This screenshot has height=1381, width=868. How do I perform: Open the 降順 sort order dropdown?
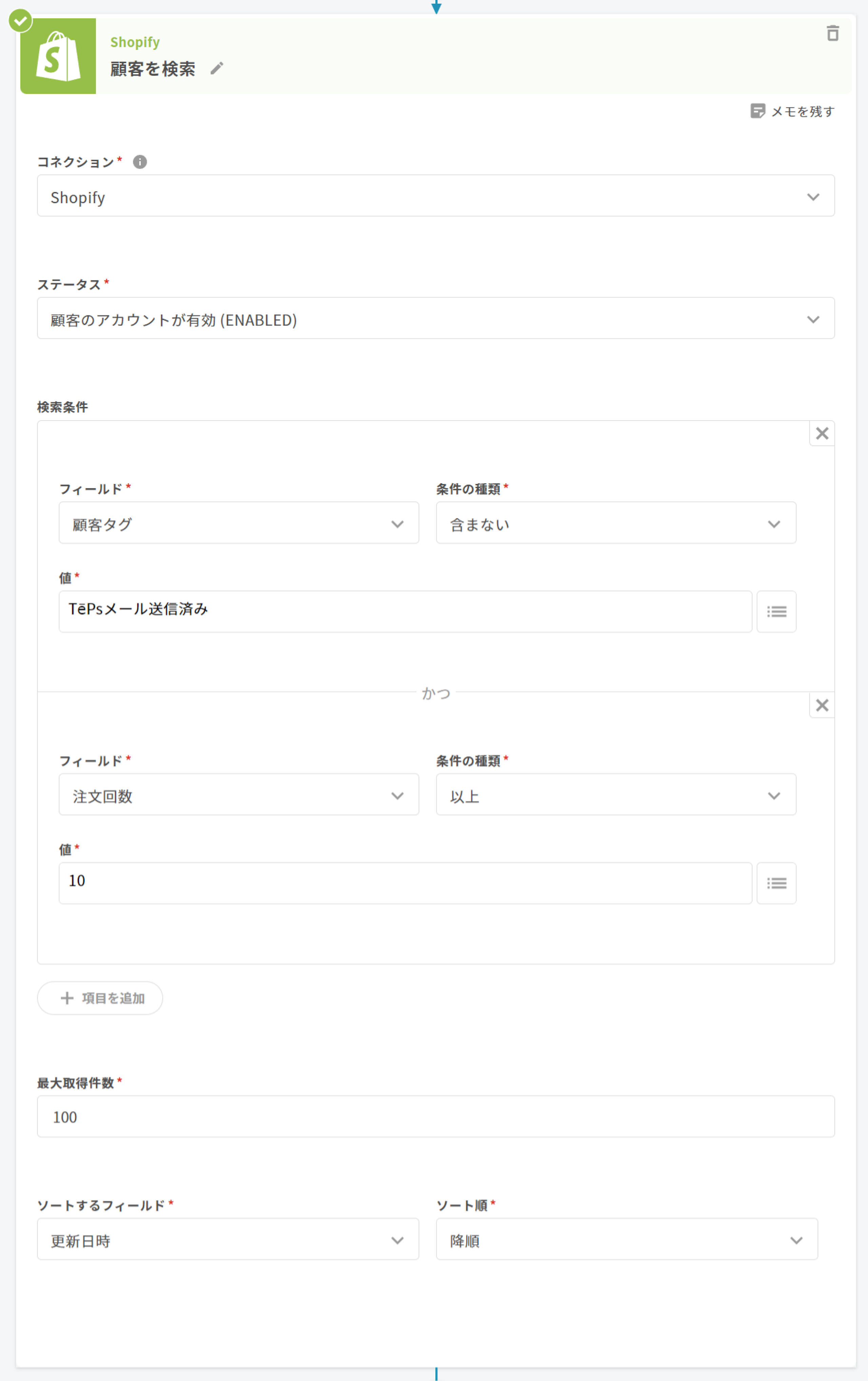click(627, 1239)
